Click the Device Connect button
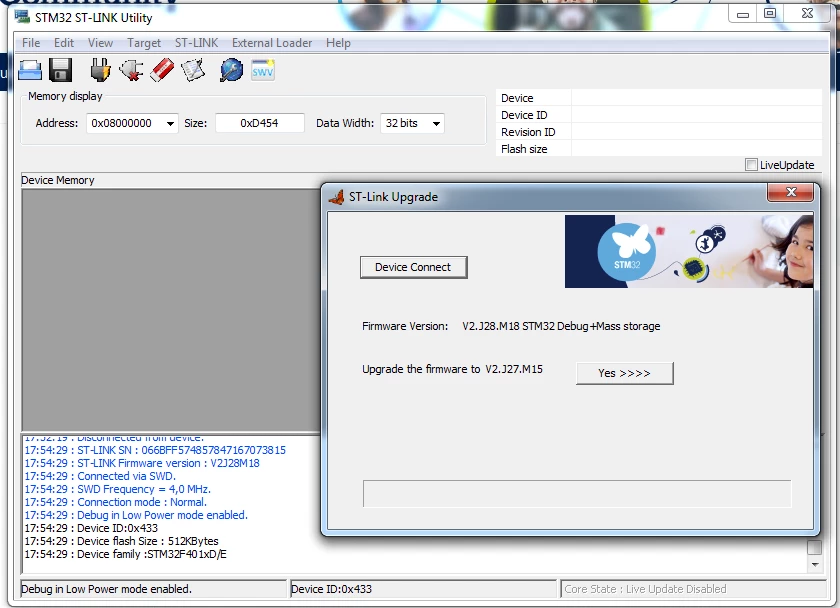The image size is (840, 608). click(x=413, y=267)
